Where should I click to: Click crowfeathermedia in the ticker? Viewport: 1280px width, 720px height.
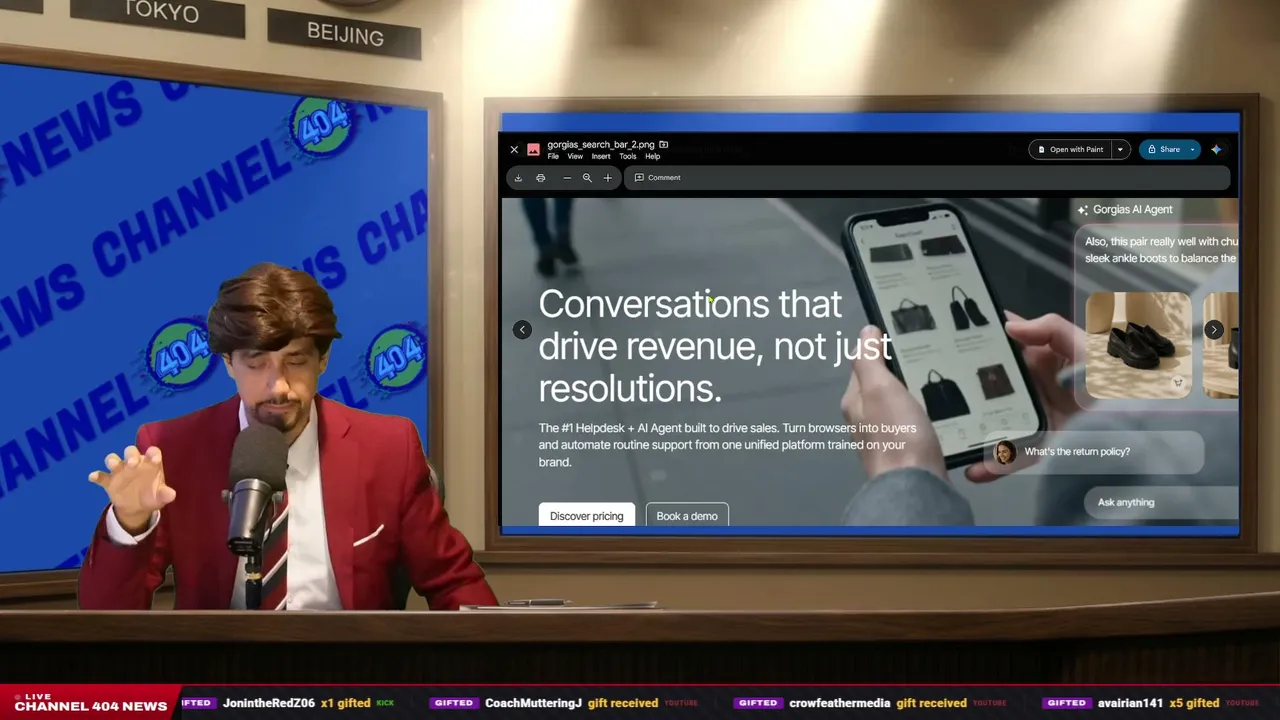[839, 703]
